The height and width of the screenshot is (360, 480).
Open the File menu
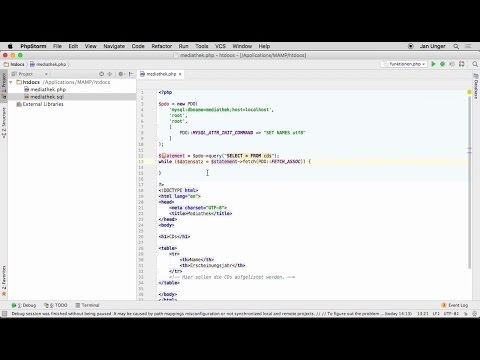(x=57, y=46)
